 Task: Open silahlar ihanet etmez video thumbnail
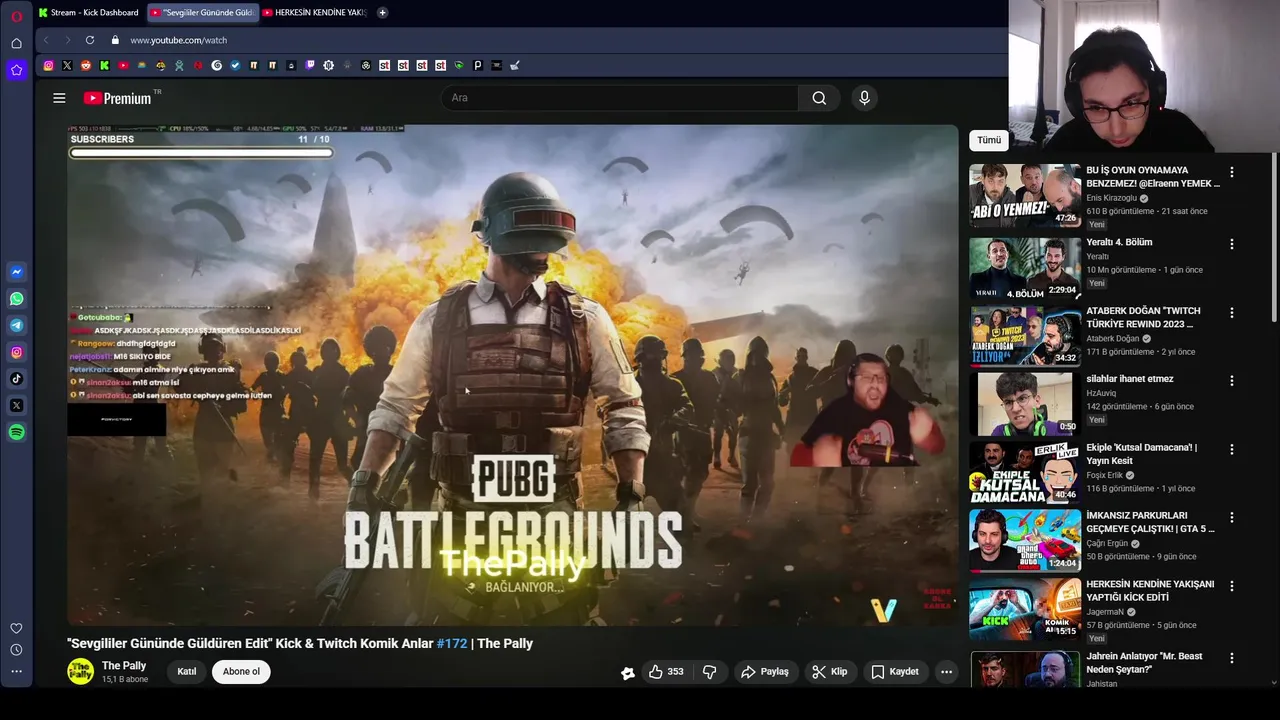click(x=1025, y=404)
